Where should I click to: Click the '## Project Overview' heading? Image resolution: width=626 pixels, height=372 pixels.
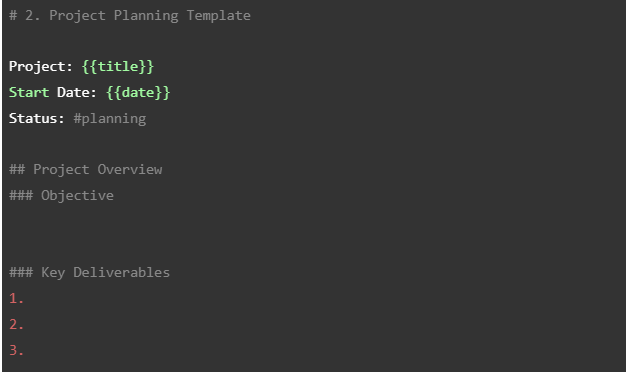pos(86,169)
